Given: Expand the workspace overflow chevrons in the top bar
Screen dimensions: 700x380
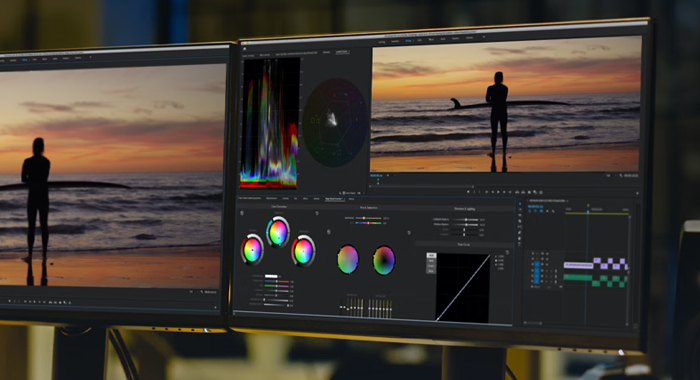Looking at the screenshot, I should point(483,38).
